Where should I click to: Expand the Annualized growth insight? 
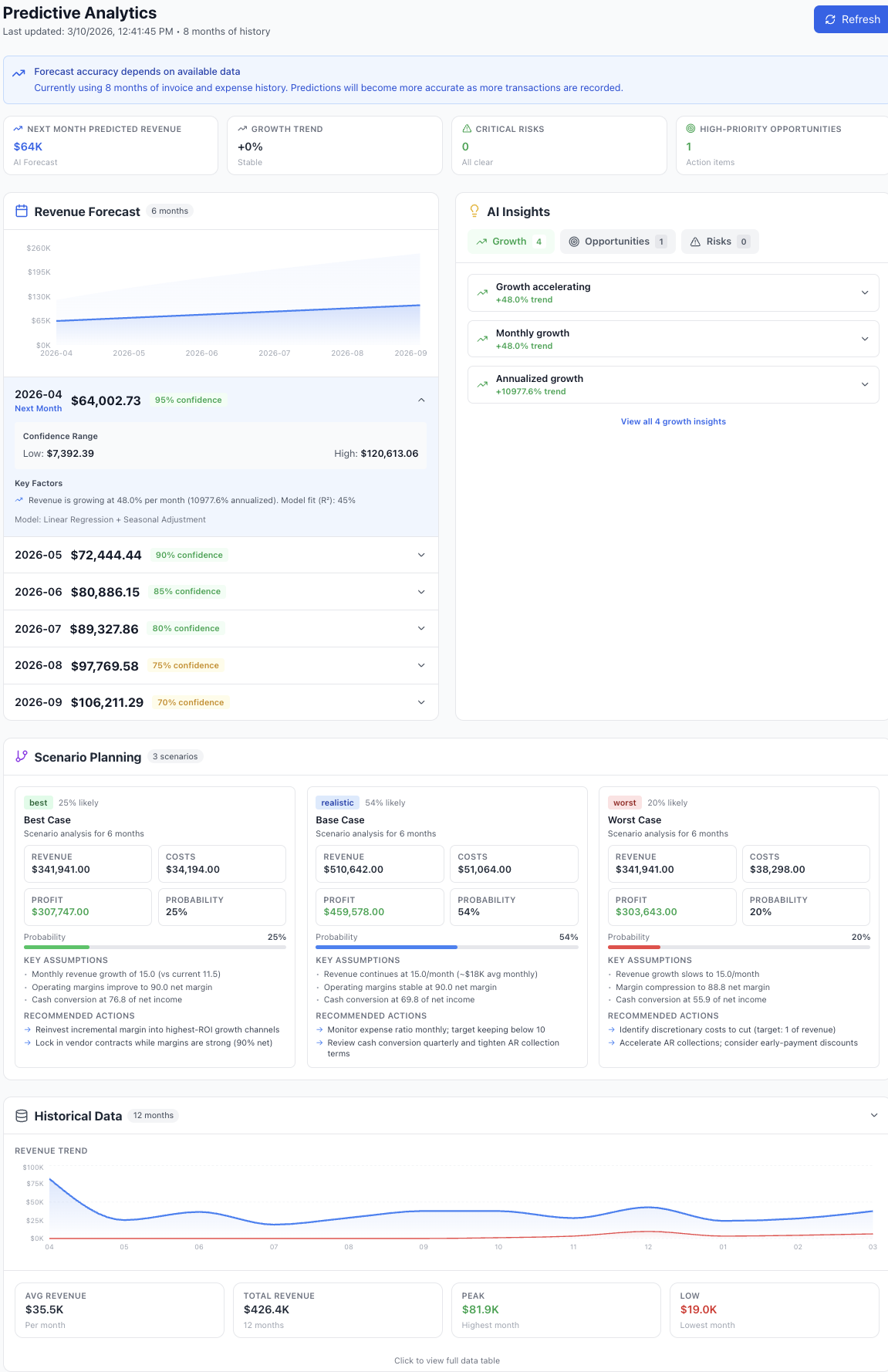pyautogui.click(x=674, y=384)
